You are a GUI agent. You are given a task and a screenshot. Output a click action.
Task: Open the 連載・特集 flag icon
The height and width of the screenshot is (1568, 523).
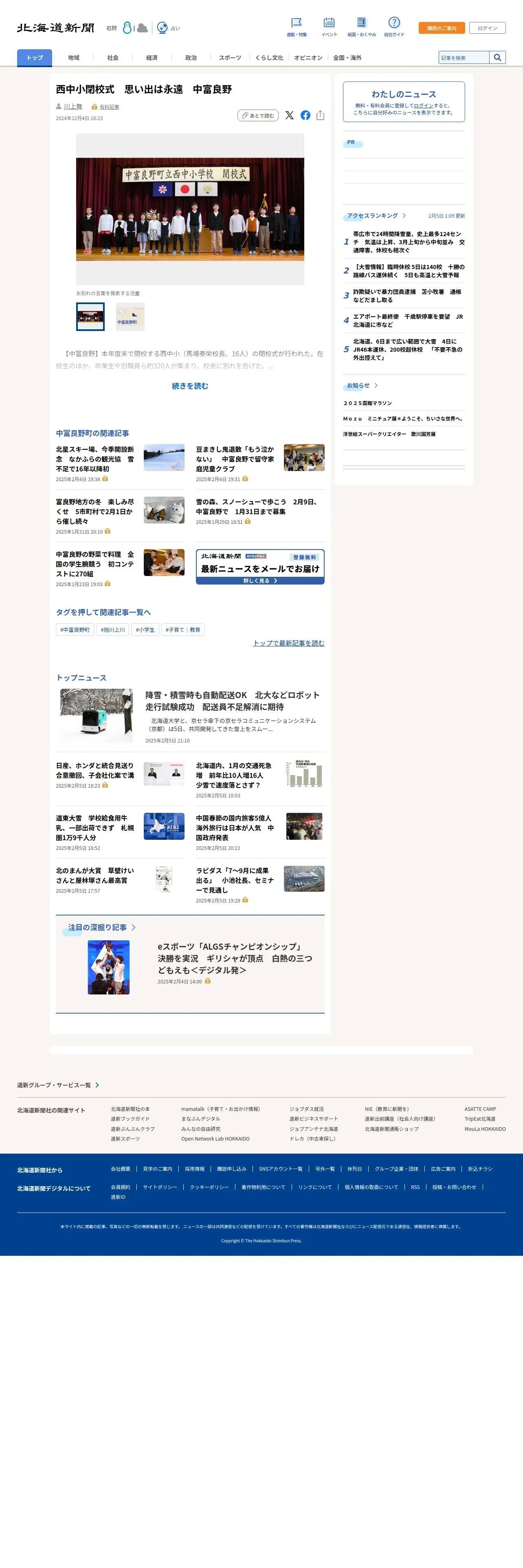(297, 23)
